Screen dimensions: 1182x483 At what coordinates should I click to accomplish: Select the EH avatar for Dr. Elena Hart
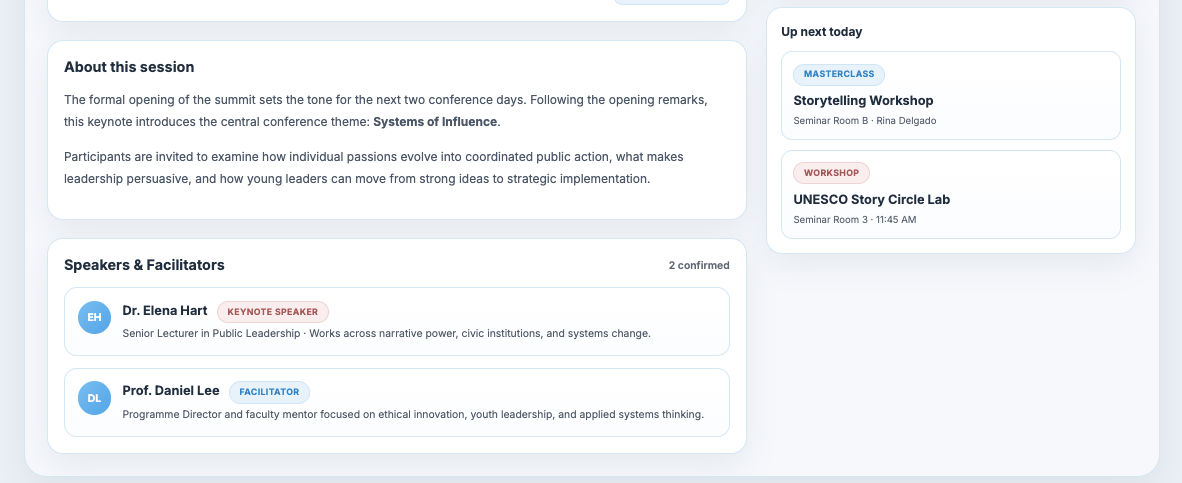pyautogui.click(x=94, y=317)
